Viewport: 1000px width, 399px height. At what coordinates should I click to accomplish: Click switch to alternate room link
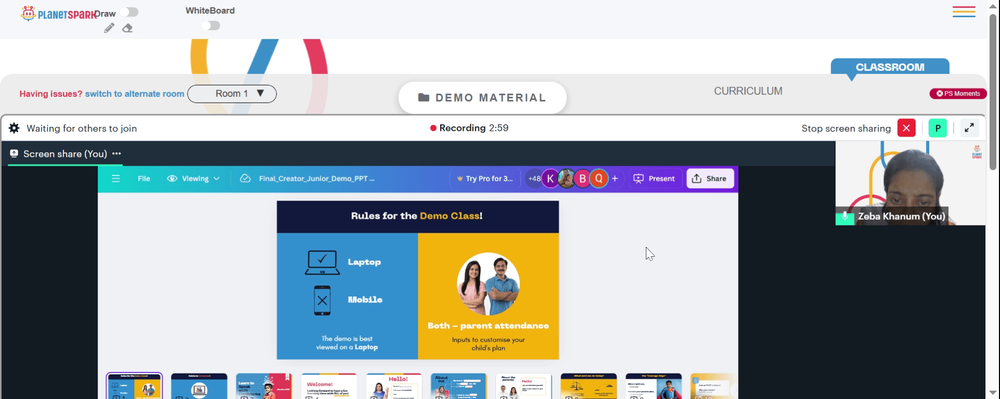tap(135, 94)
